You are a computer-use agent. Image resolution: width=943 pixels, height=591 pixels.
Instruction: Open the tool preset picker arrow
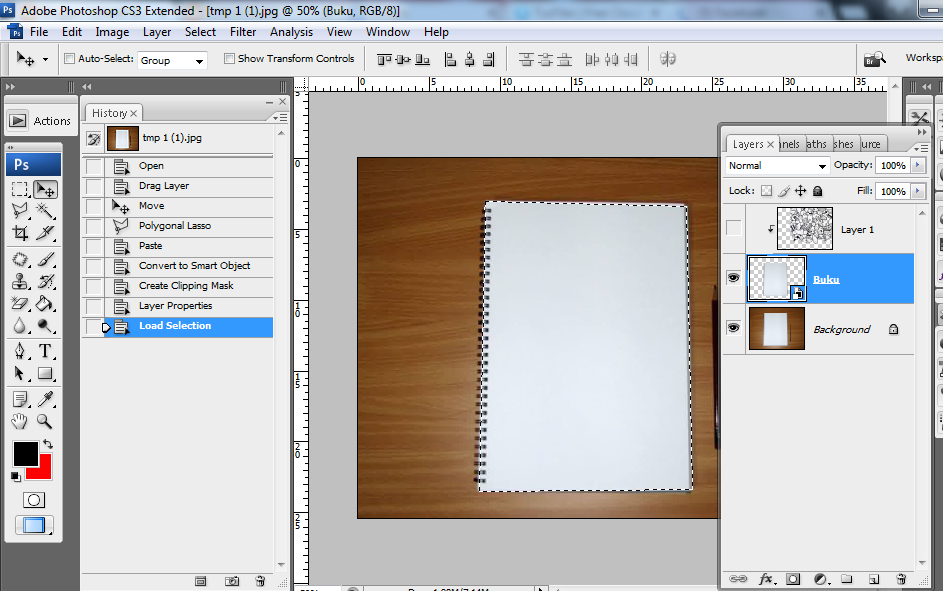[45, 60]
